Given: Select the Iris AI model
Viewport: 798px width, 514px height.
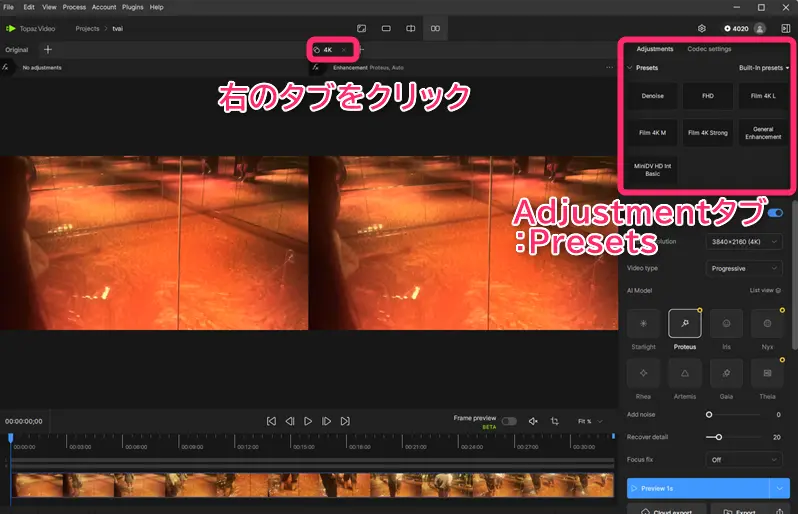Looking at the screenshot, I should click(x=726, y=324).
